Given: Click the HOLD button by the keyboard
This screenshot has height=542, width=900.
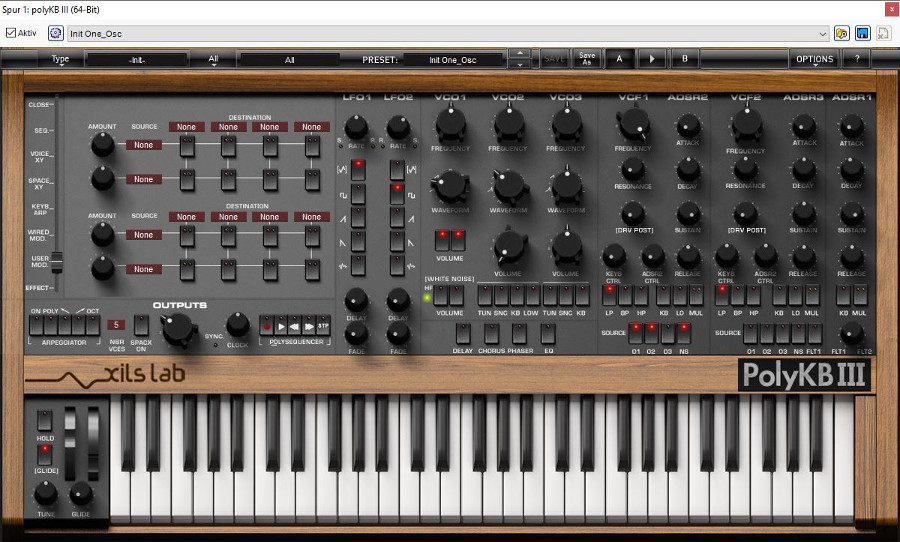Looking at the screenshot, I should point(45,421).
